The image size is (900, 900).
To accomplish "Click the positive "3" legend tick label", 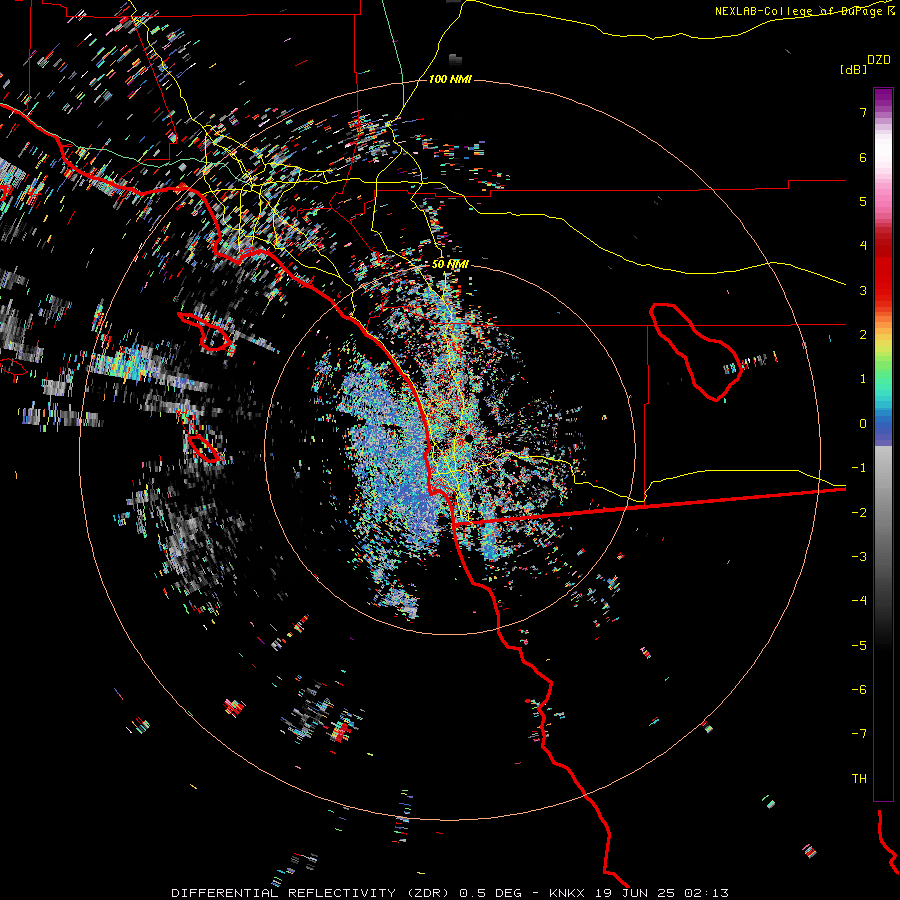I will (863, 290).
